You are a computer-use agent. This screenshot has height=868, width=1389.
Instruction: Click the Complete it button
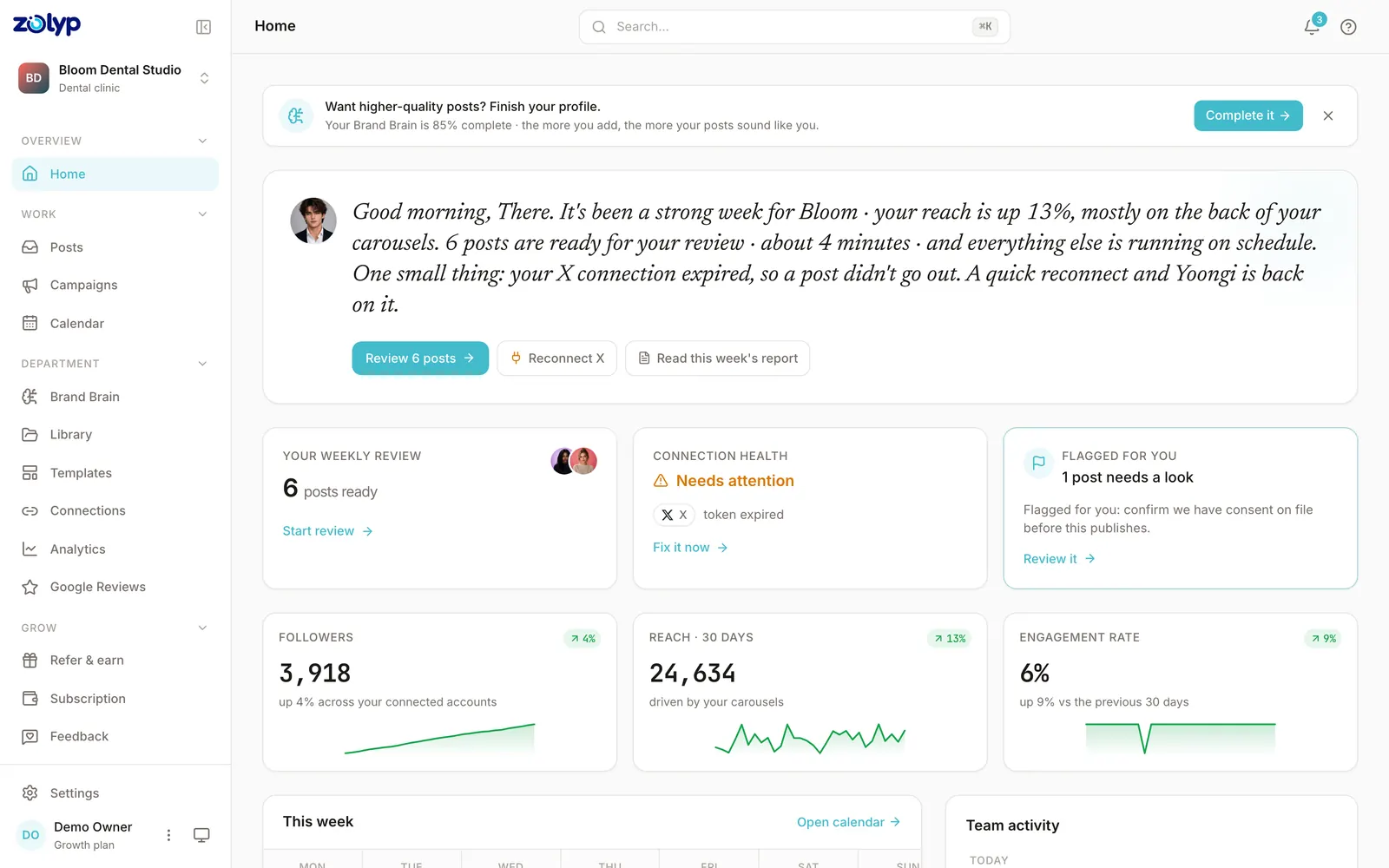click(x=1247, y=115)
